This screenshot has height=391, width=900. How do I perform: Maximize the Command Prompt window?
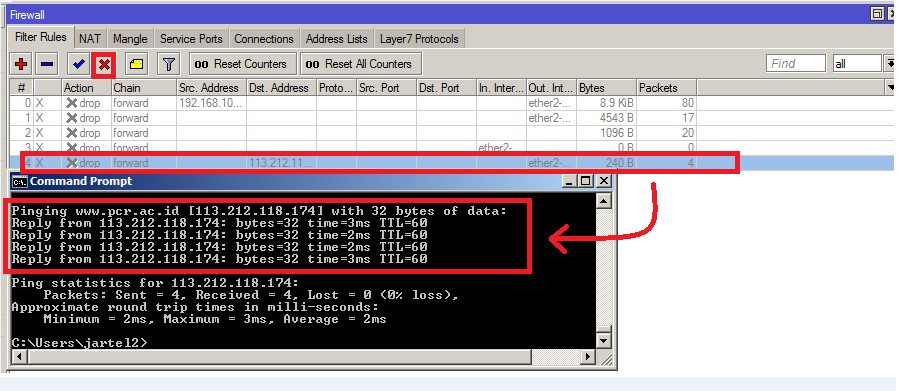click(x=585, y=181)
